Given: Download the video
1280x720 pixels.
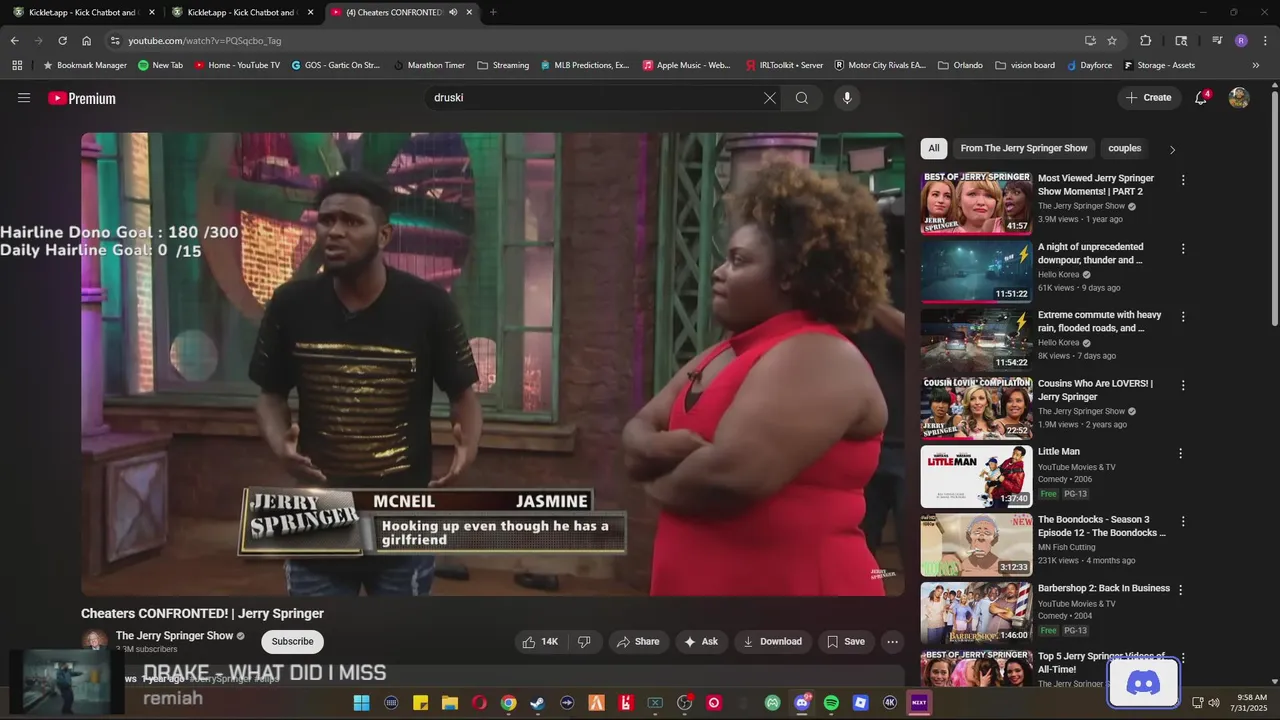Looking at the screenshot, I should tap(772, 642).
